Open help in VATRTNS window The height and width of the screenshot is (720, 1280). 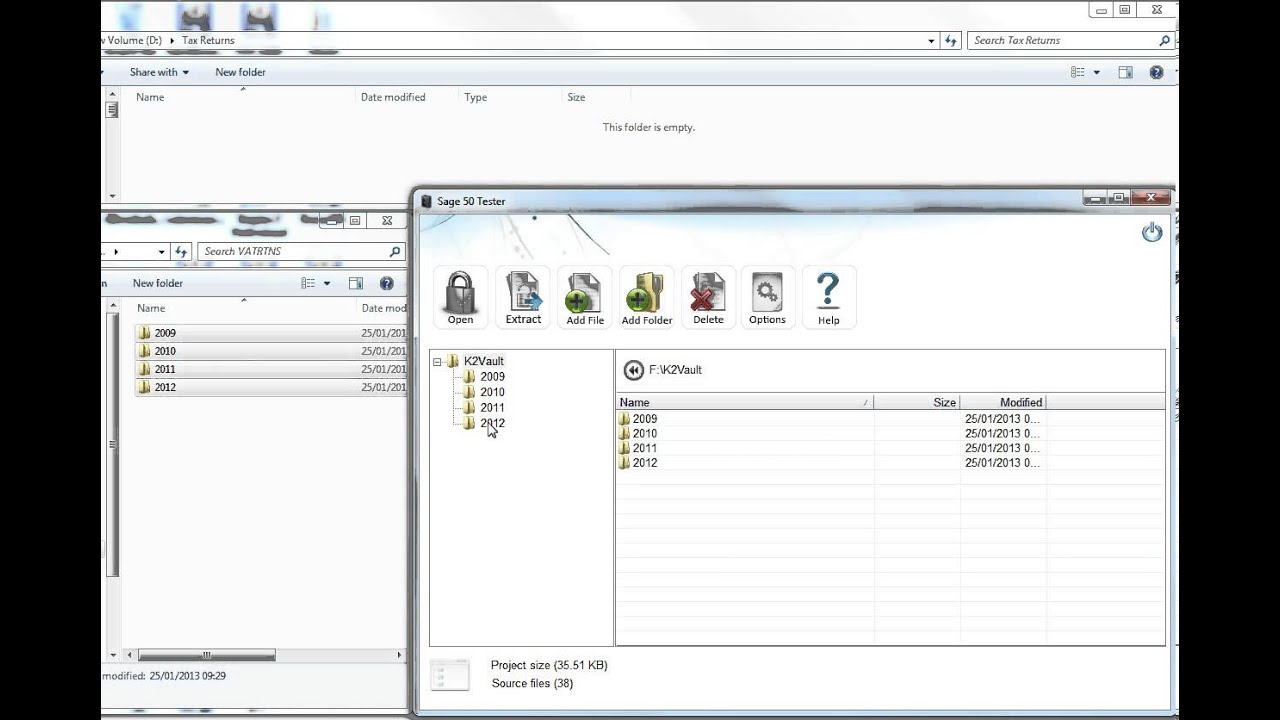(x=387, y=283)
